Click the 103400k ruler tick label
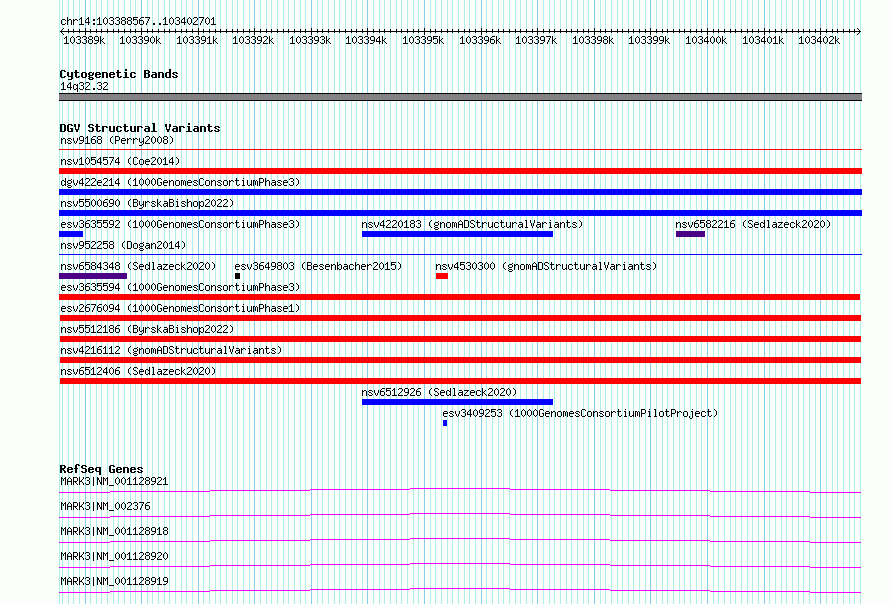890x604 pixels. point(706,40)
